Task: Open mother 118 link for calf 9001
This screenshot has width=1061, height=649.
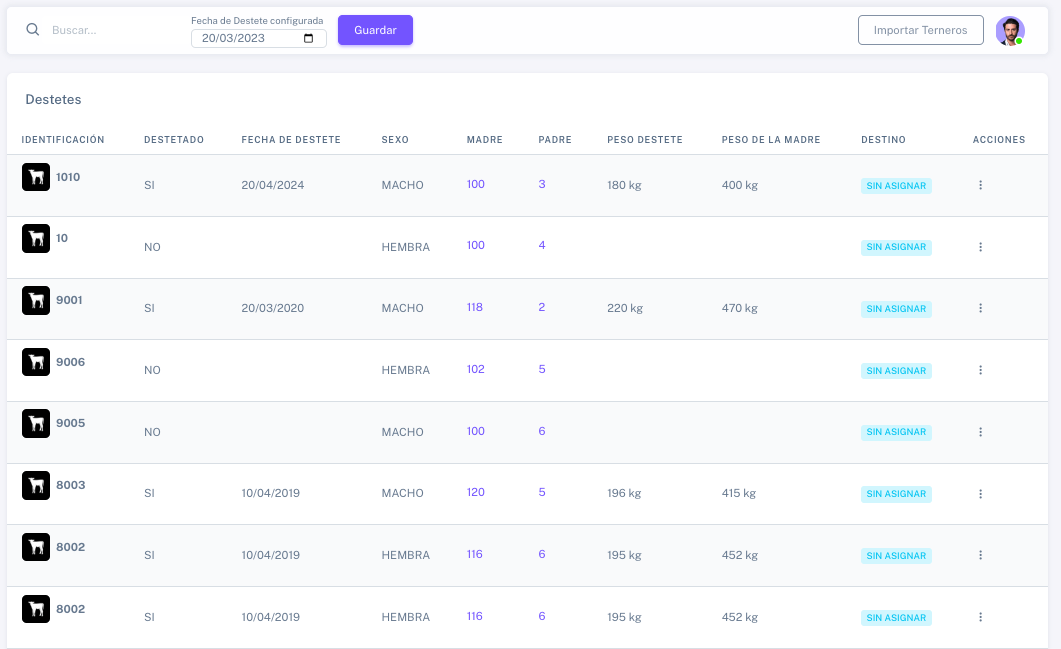Action: tap(475, 307)
